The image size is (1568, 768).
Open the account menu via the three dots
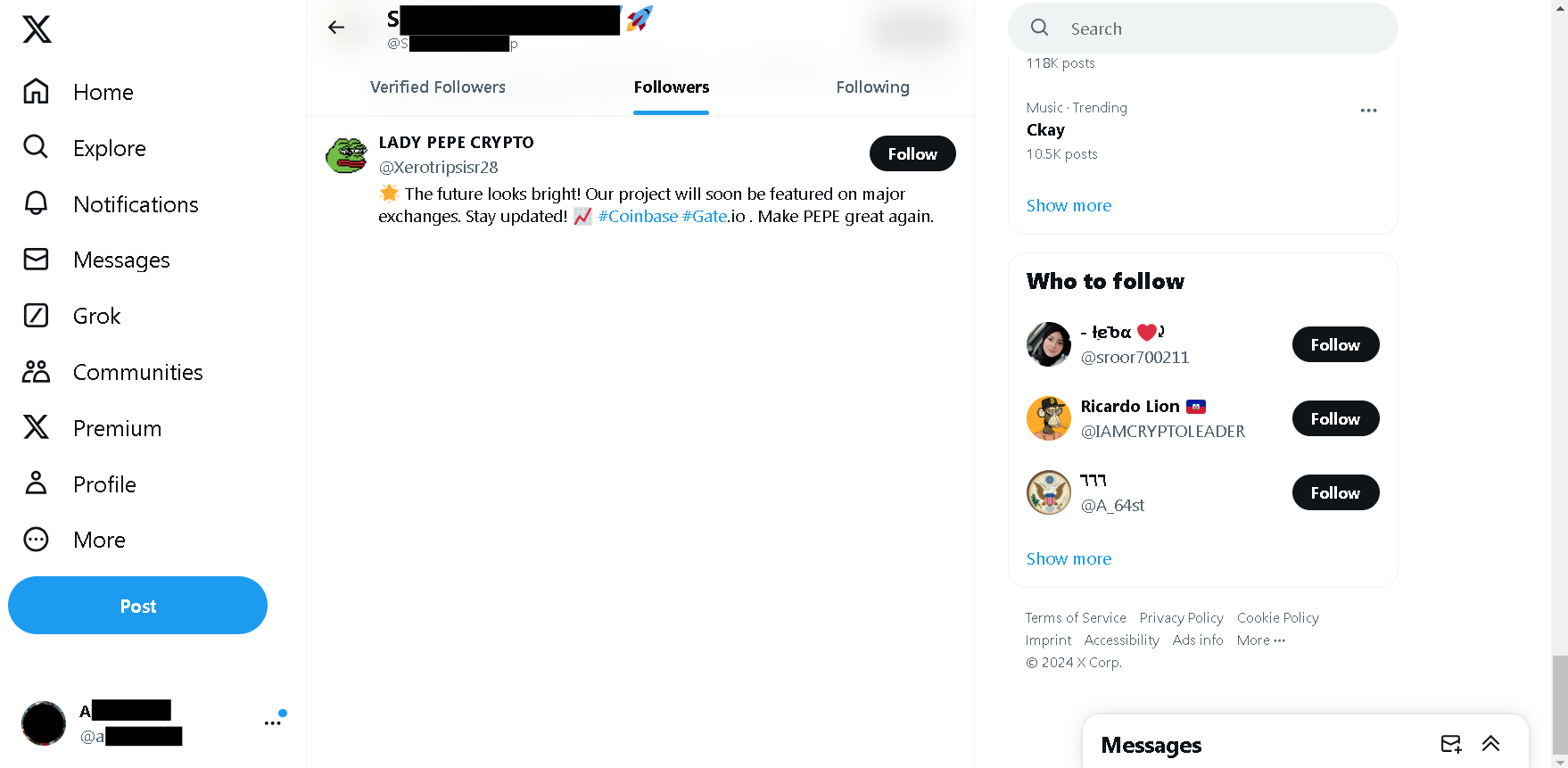pyautogui.click(x=272, y=721)
